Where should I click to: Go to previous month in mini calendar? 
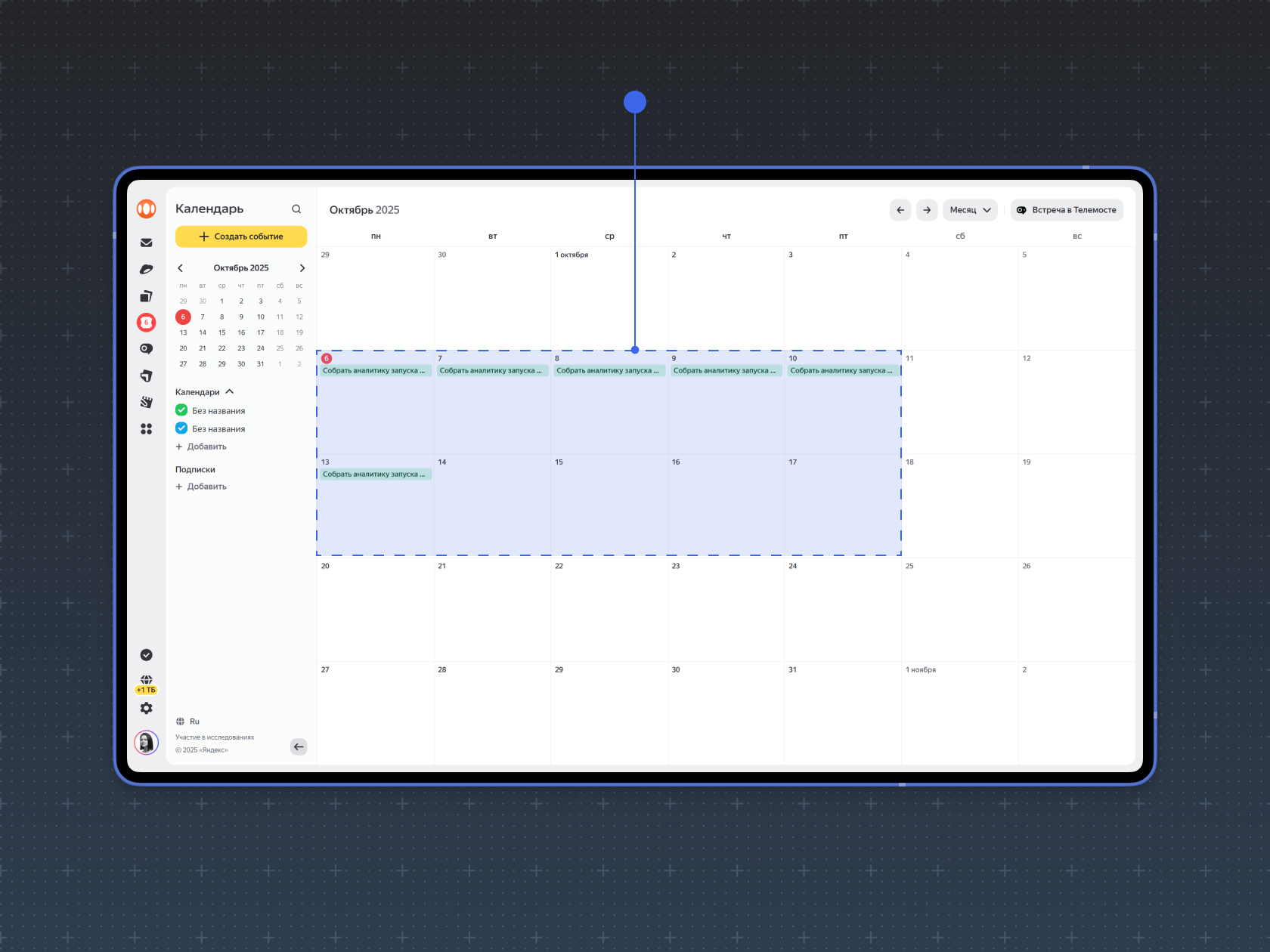point(180,268)
